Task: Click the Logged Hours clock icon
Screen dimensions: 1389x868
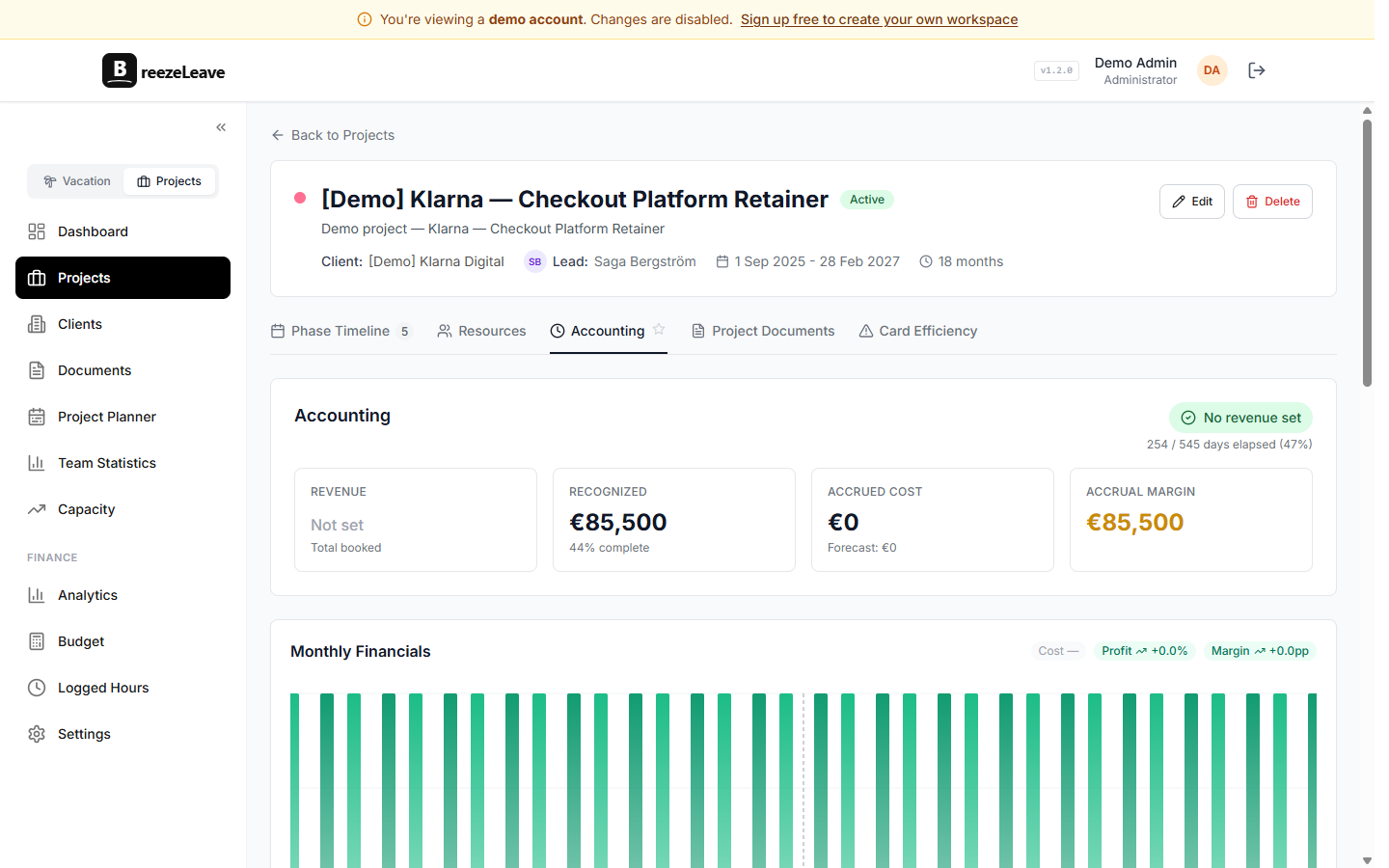Action: coord(37,688)
